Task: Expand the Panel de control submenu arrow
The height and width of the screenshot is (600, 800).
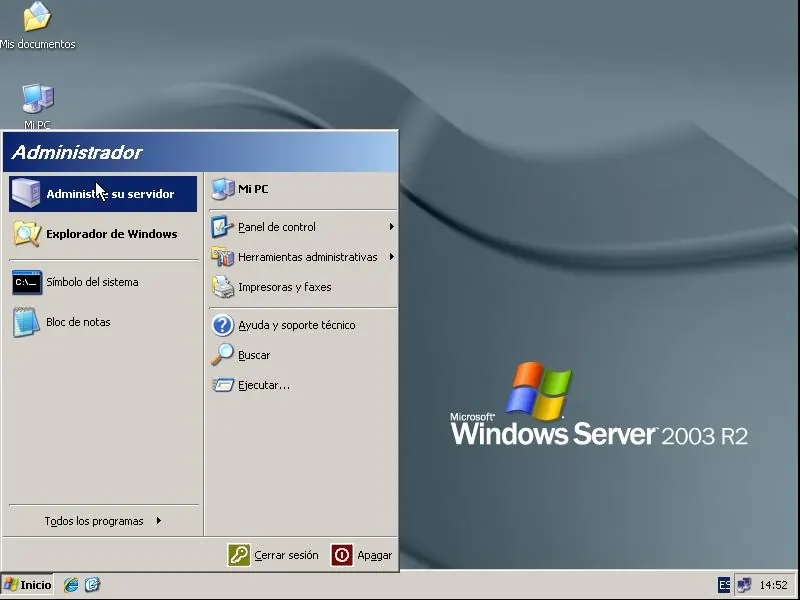Action: point(391,227)
